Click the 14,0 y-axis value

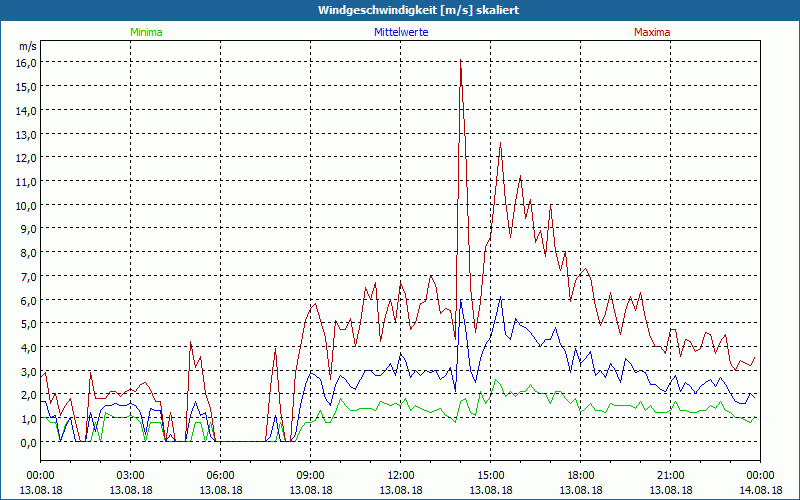pyautogui.click(x=27, y=111)
